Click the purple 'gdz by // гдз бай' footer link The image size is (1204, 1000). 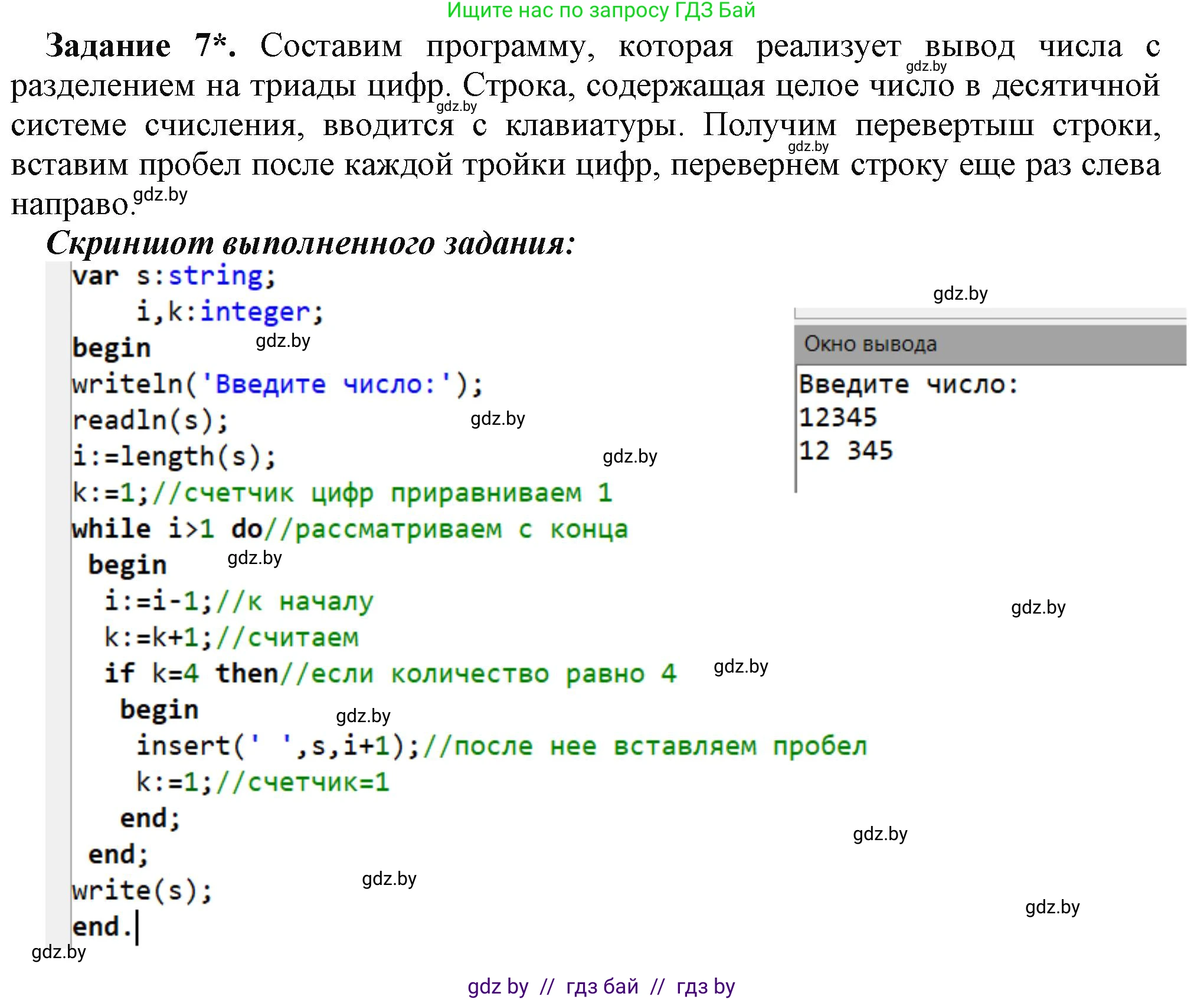click(601, 986)
